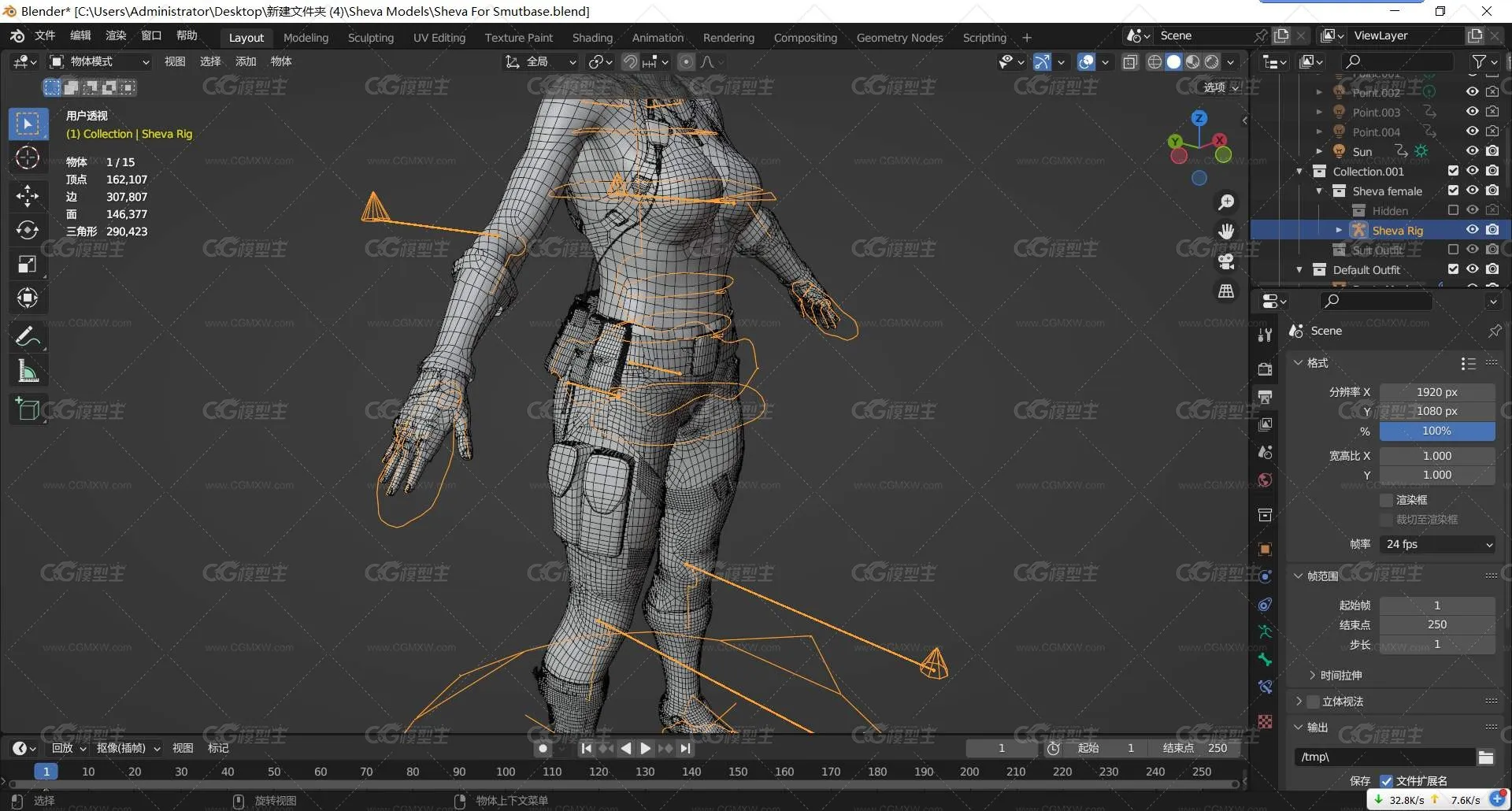The width and height of the screenshot is (1512, 811).
Task: Enable the Suit Outfit collection checkbox
Action: tap(1453, 250)
